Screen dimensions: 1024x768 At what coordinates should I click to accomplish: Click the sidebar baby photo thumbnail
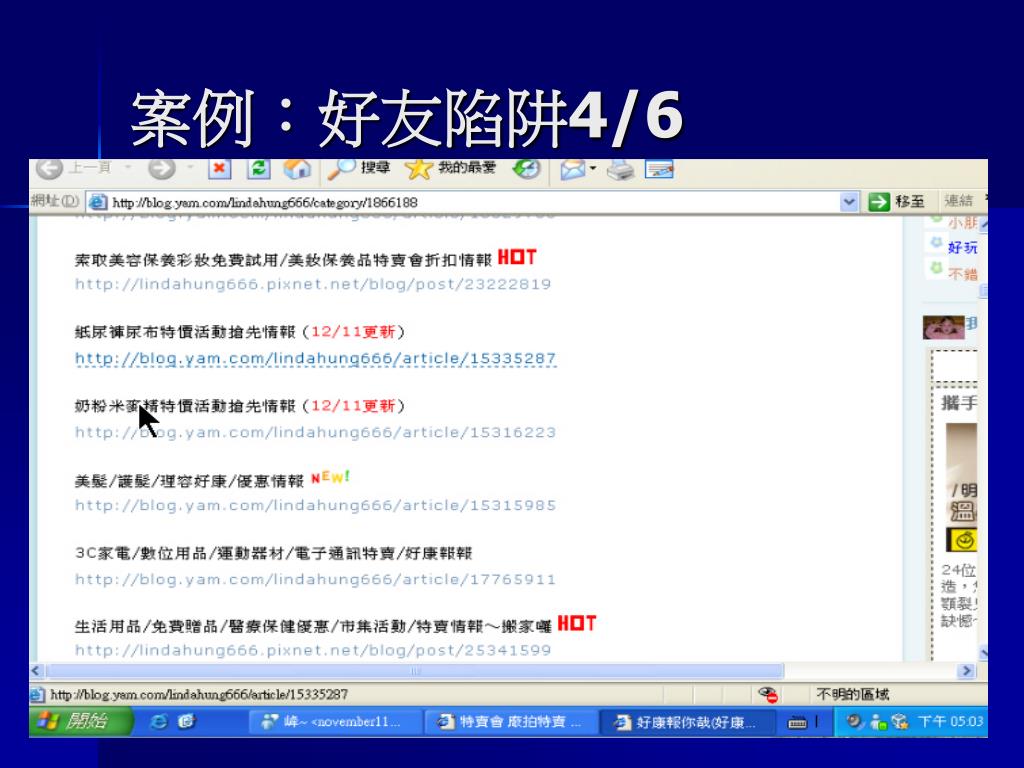[x=943, y=327]
